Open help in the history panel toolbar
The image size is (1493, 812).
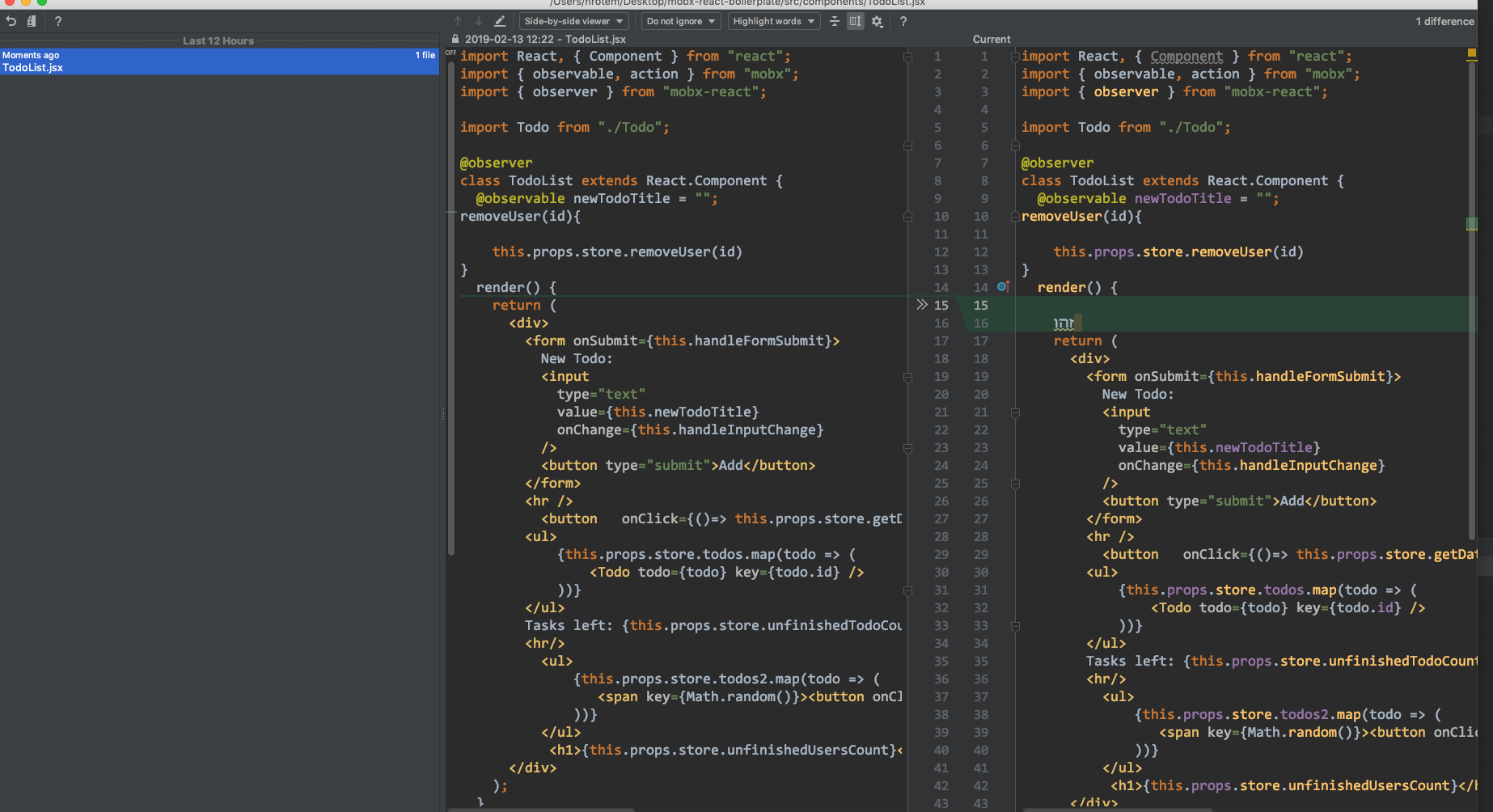pyautogui.click(x=57, y=21)
